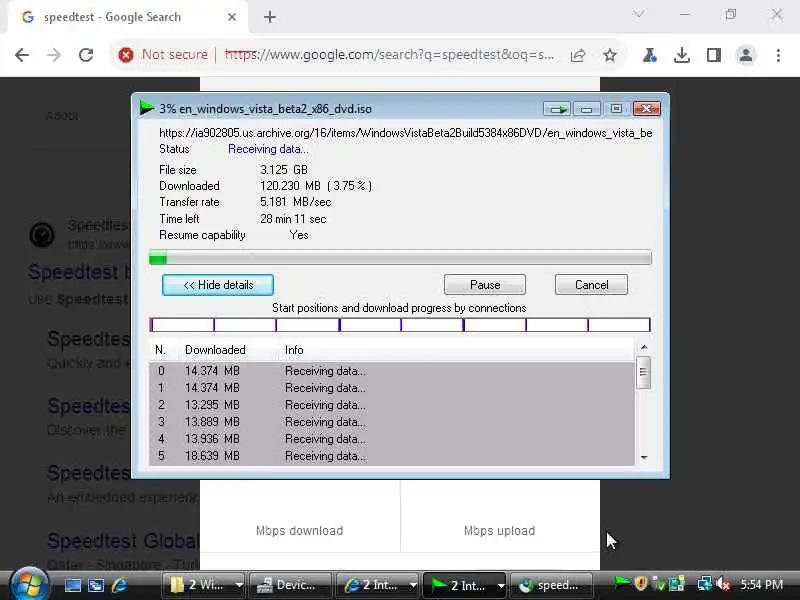Click the archive.org download URL text
Image resolution: width=800 pixels, height=600 pixels.
406,133
